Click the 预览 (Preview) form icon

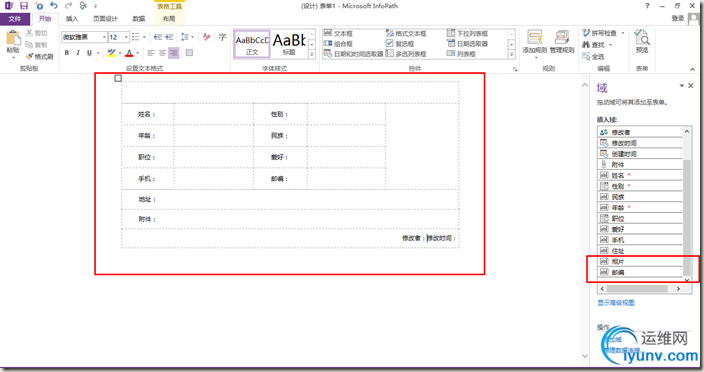click(642, 37)
